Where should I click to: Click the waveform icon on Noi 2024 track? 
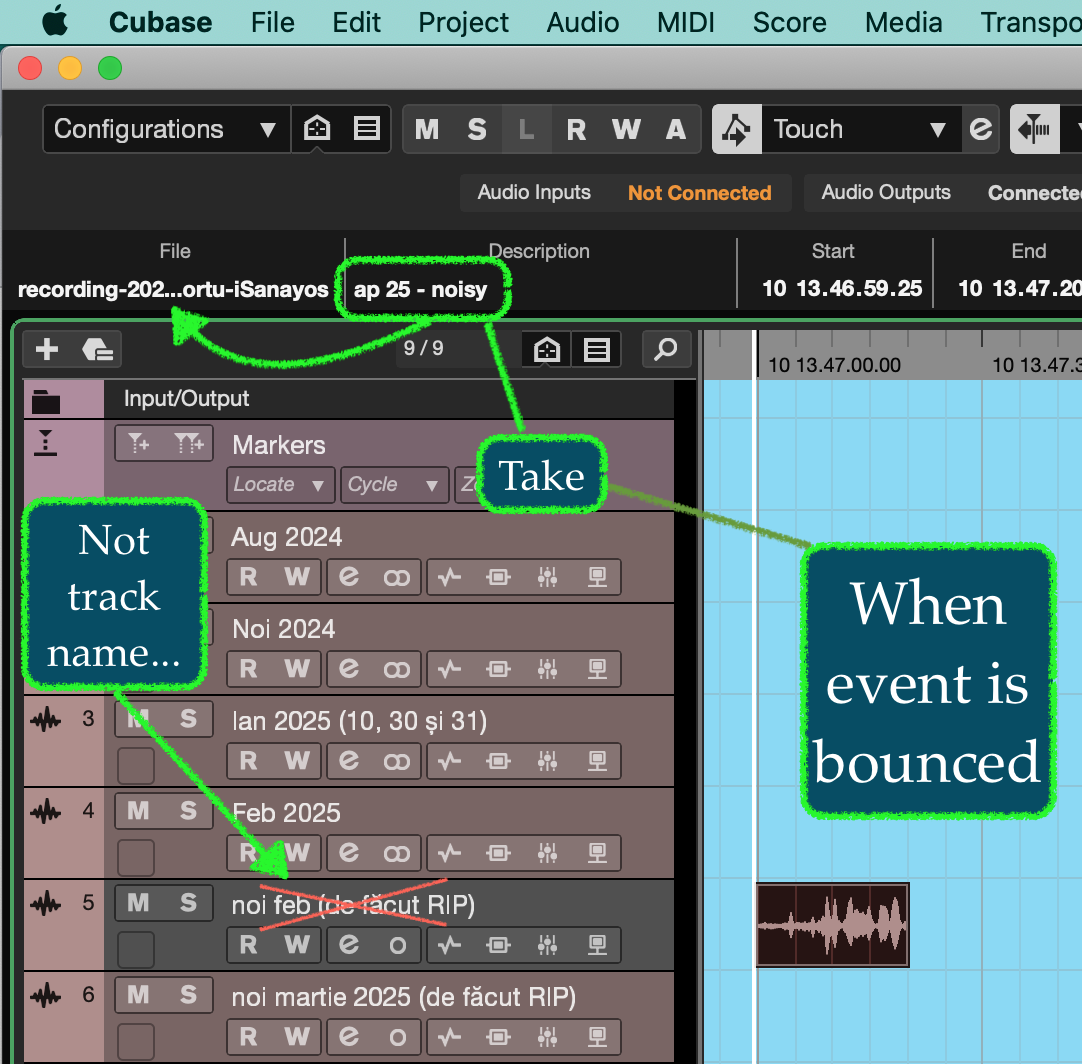click(450, 669)
